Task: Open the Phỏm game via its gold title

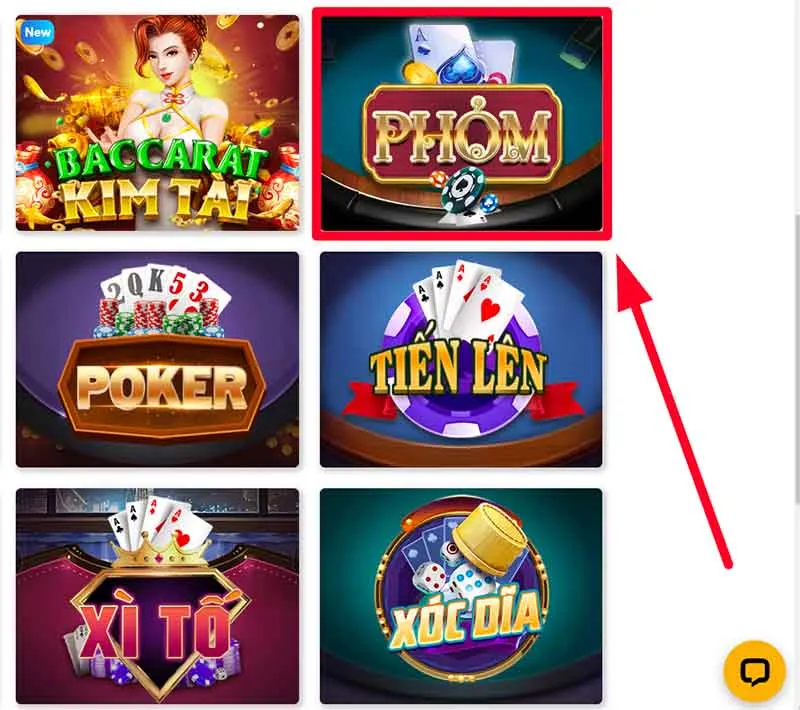Action: click(x=462, y=135)
